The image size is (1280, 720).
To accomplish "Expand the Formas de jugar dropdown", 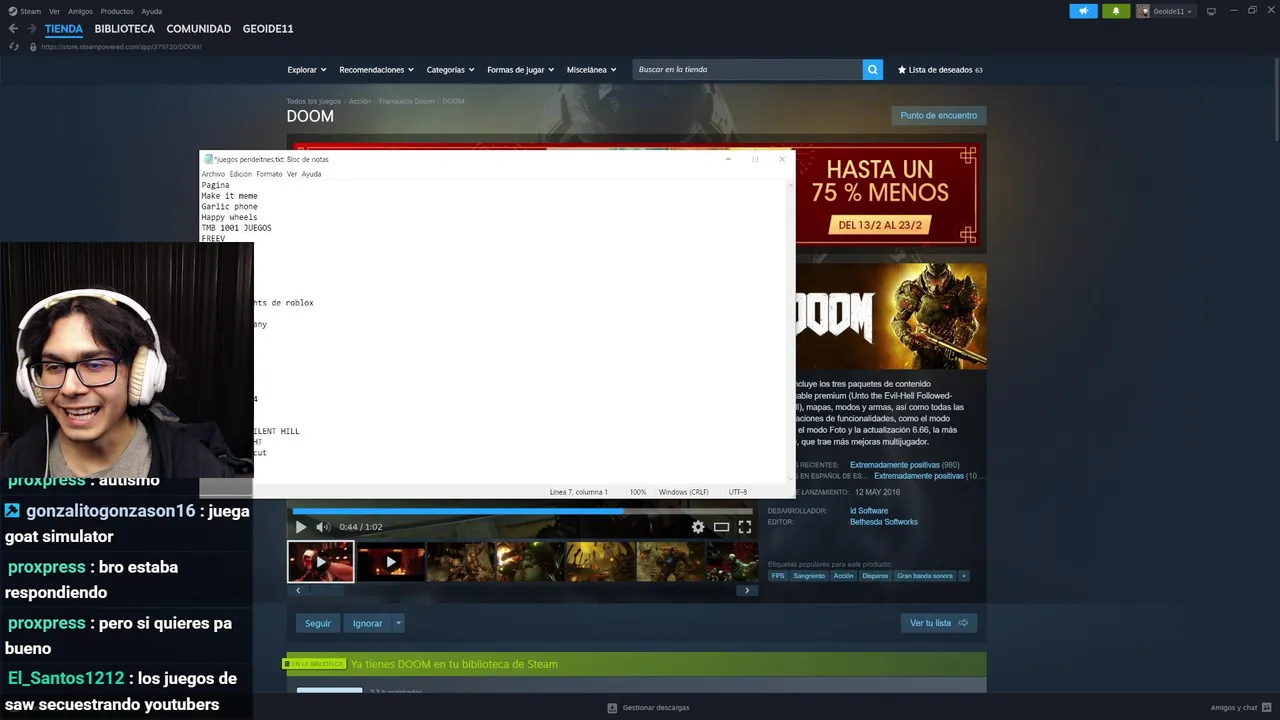I will tap(521, 70).
